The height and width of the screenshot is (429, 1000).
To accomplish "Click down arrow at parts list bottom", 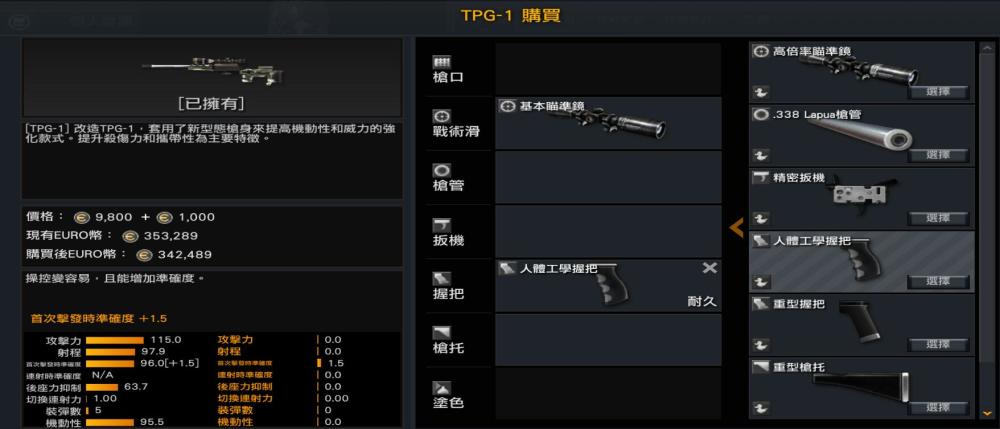I will click(x=990, y=412).
